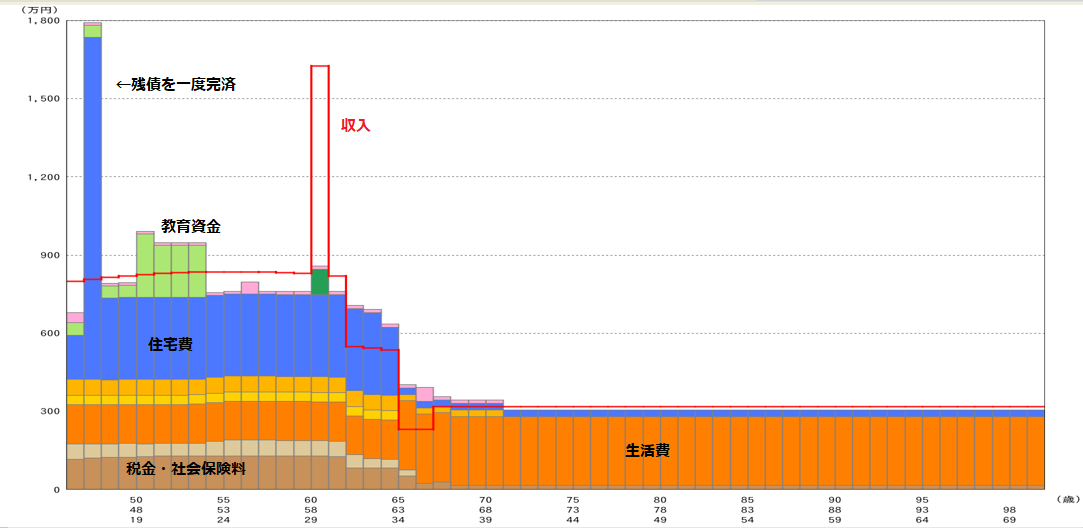Click the 1,200 y-axis value
This screenshot has width=1083, height=528.
(44, 177)
